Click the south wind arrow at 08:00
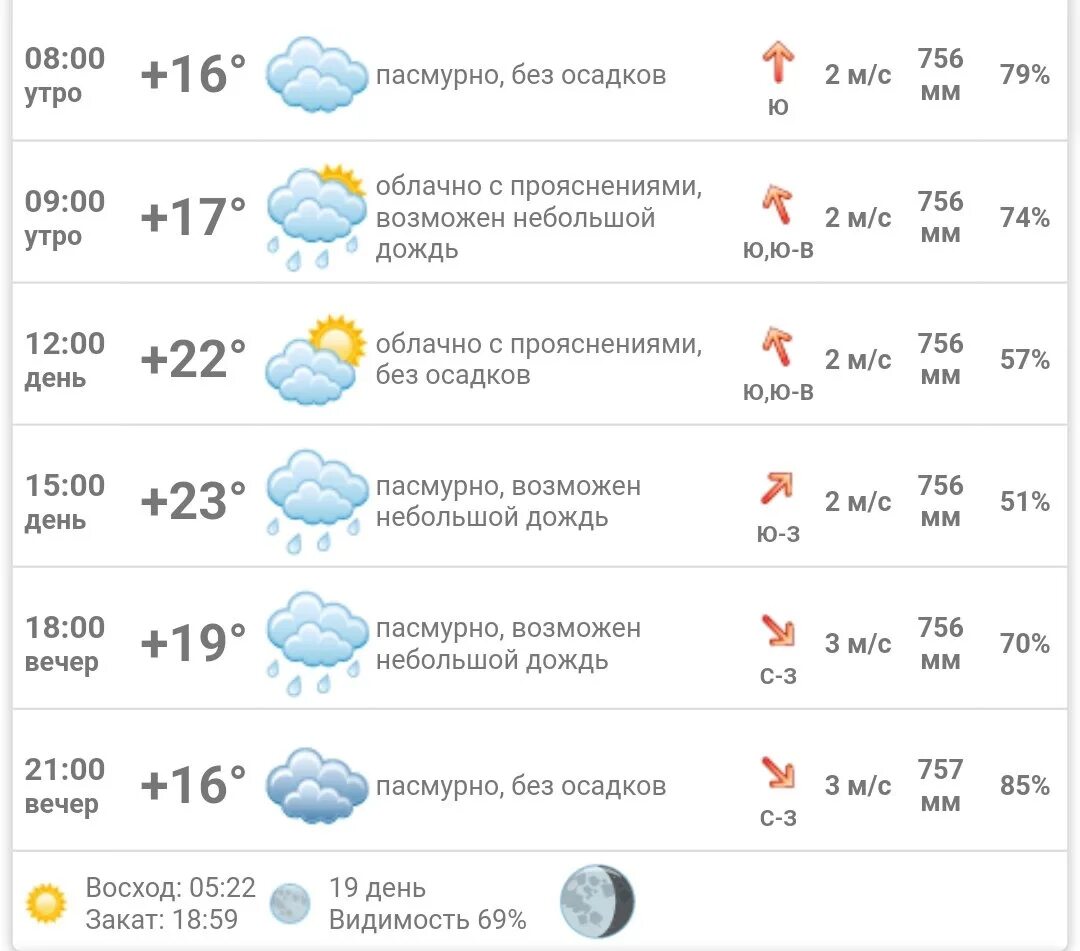 [778, 63]
